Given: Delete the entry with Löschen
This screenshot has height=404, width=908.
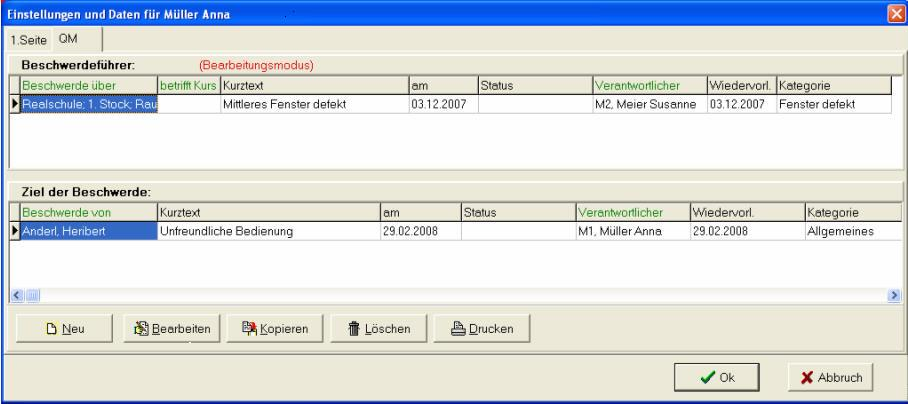Looking at the screenshot, I should coord(378,329).
